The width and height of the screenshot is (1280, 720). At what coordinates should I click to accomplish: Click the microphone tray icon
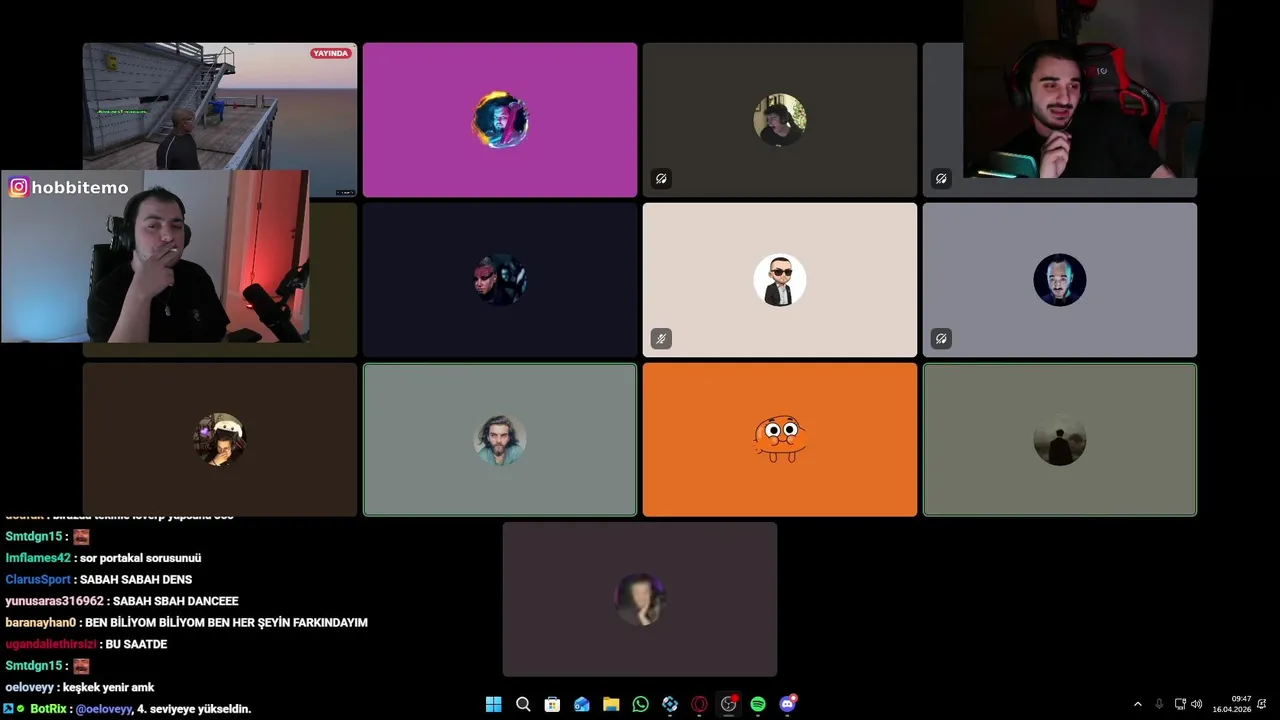[1159, 704]
